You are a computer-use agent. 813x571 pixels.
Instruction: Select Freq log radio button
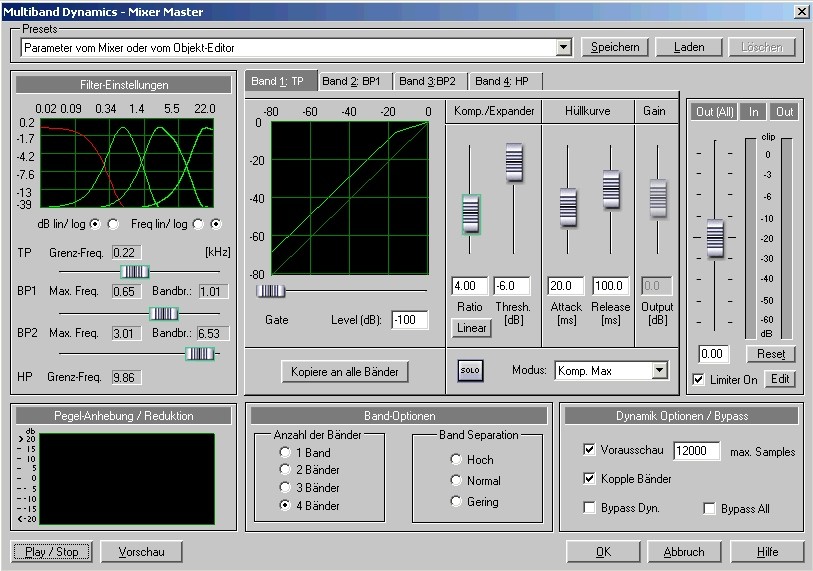tap(216, 224)
